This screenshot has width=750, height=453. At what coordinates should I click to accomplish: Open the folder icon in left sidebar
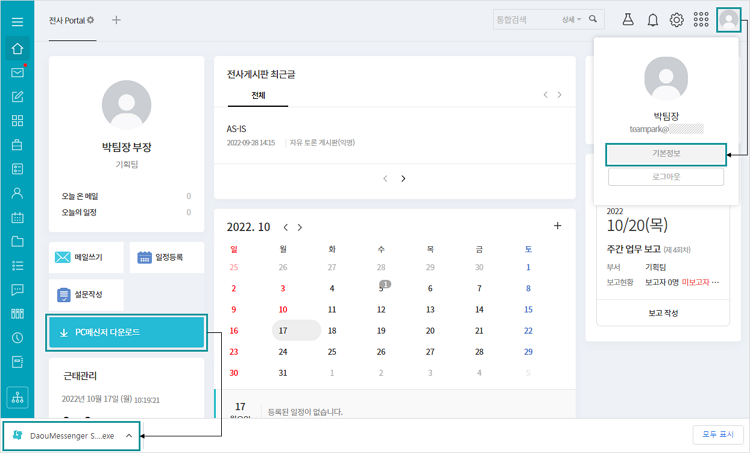click(17, 241)
